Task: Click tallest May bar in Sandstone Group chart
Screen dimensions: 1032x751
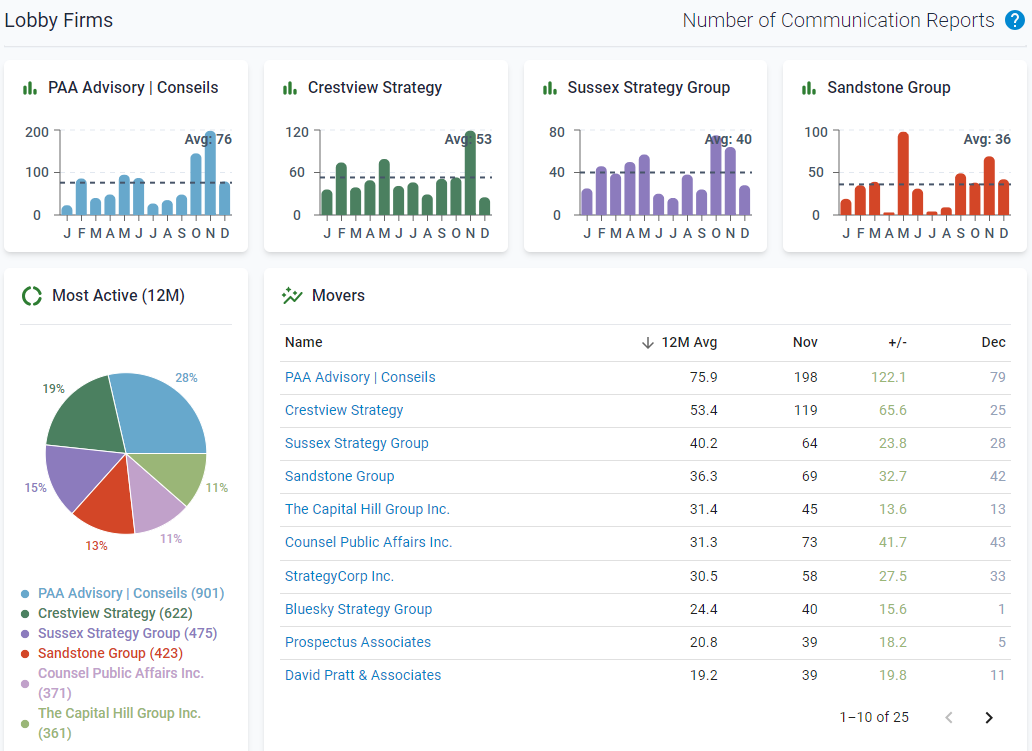Action: pos(903,174)
